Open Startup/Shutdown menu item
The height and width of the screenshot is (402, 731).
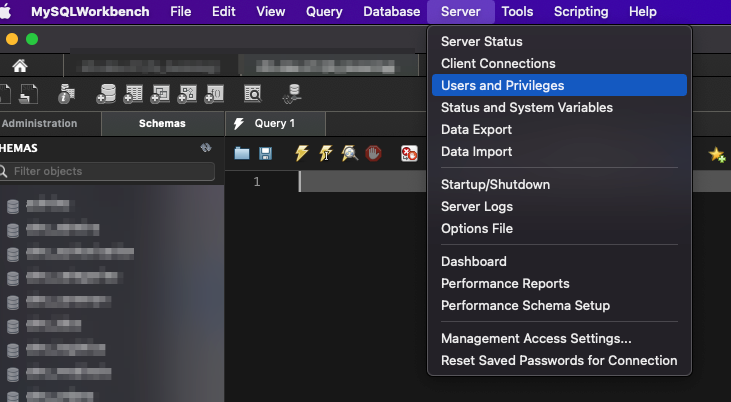point(559,184)
